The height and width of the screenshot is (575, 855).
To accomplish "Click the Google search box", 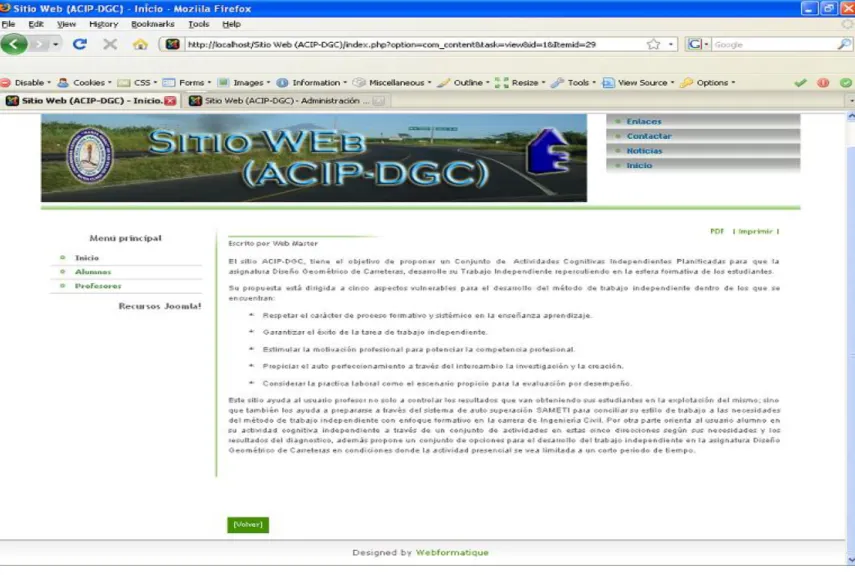I will coord(774,45).
